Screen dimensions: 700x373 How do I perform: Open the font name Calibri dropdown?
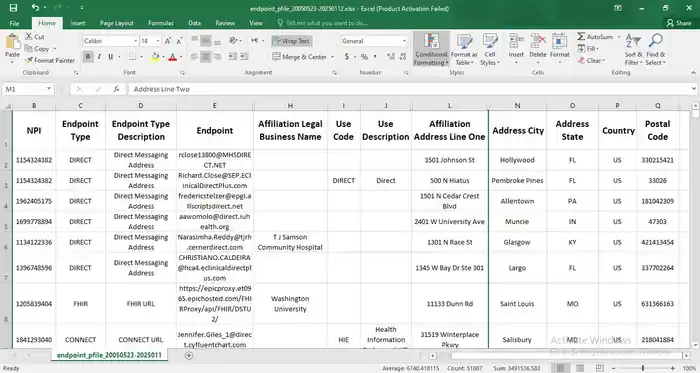point(135,41)
